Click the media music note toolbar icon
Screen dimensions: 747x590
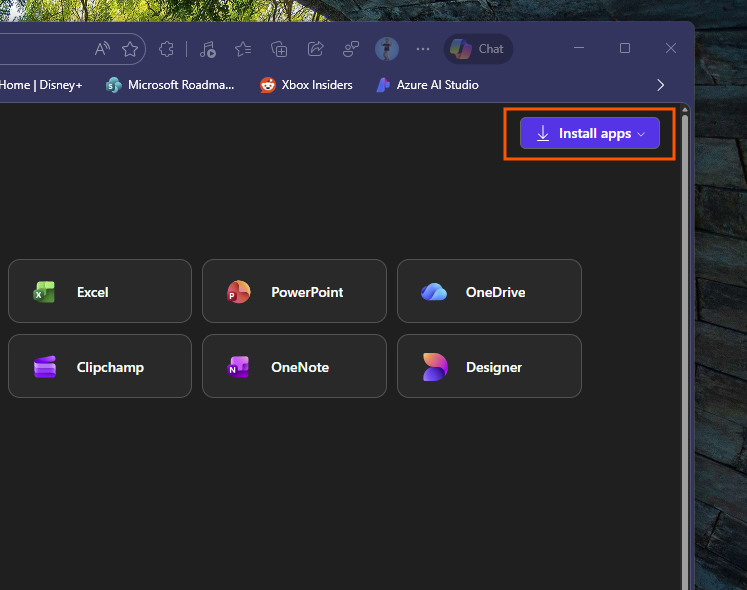coord(207,49)
